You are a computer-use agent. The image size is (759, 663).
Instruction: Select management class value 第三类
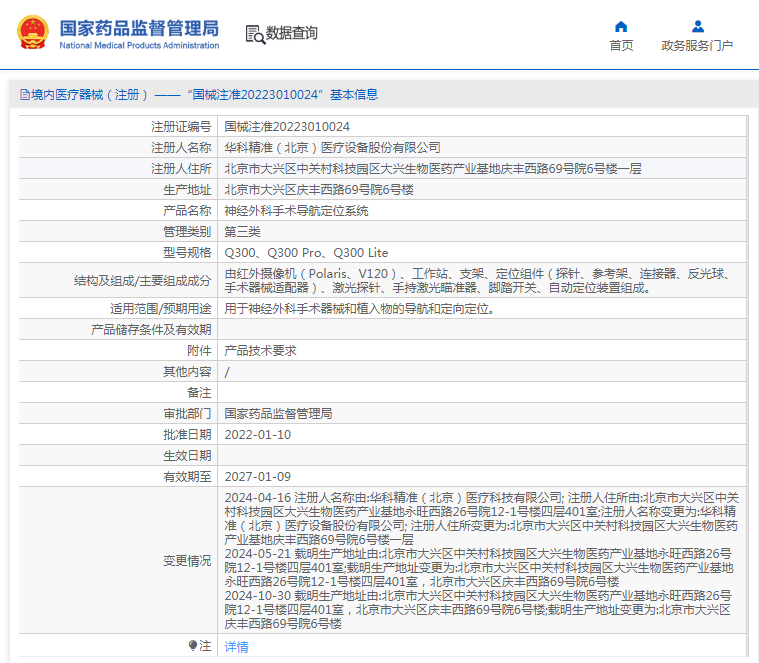coord(243,232)
